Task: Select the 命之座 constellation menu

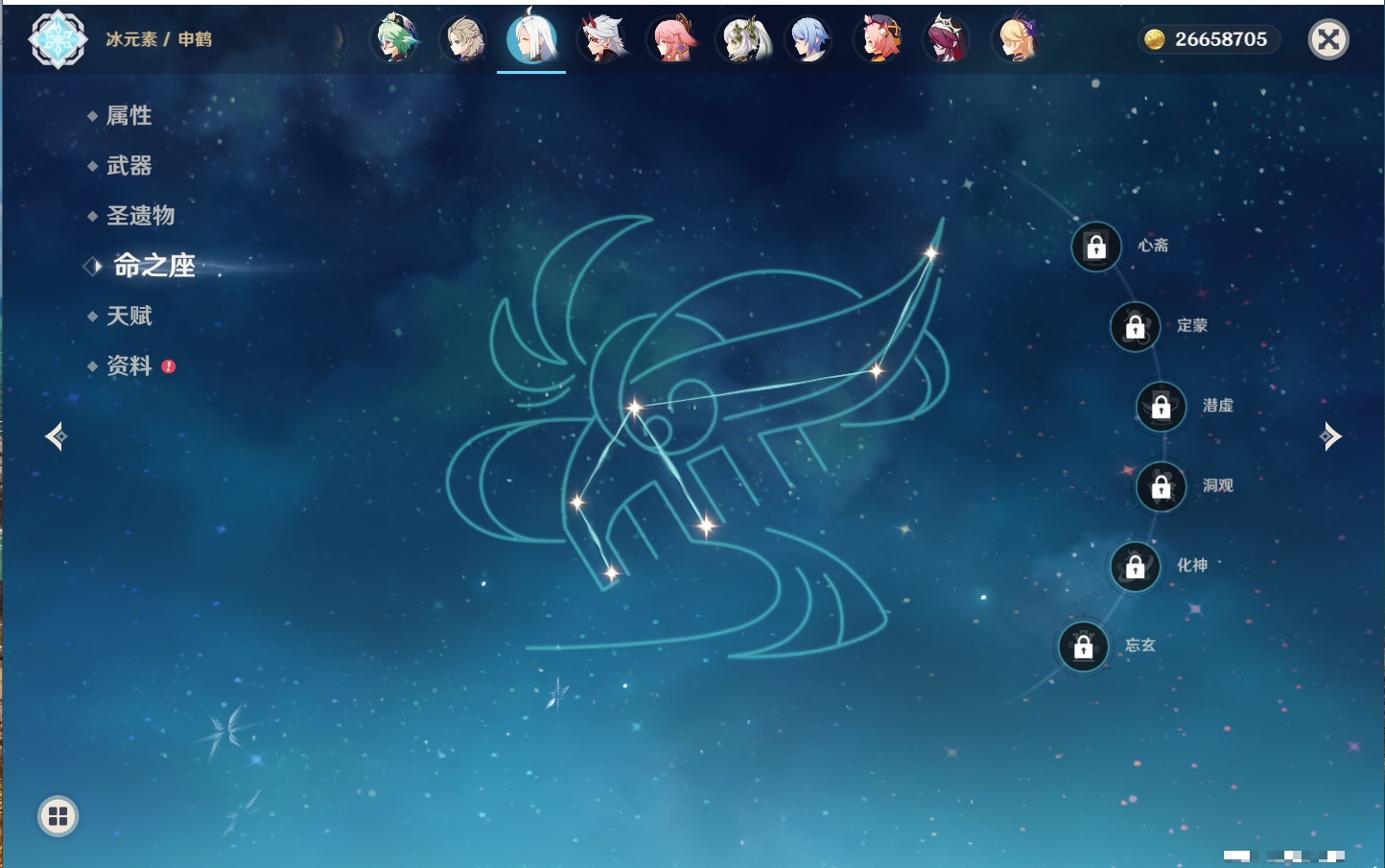Action: pos(154,266)
